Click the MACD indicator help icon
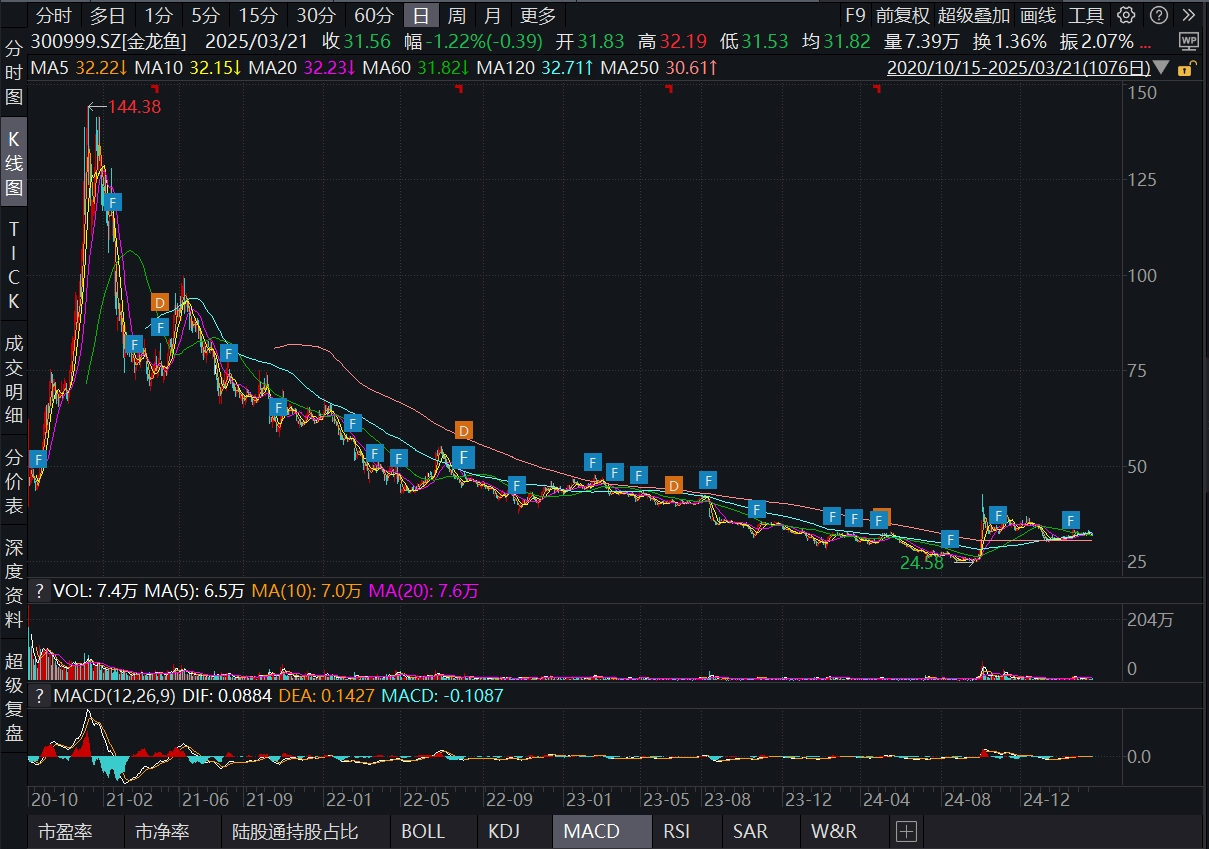1209x849 pixels. (40, 695)
